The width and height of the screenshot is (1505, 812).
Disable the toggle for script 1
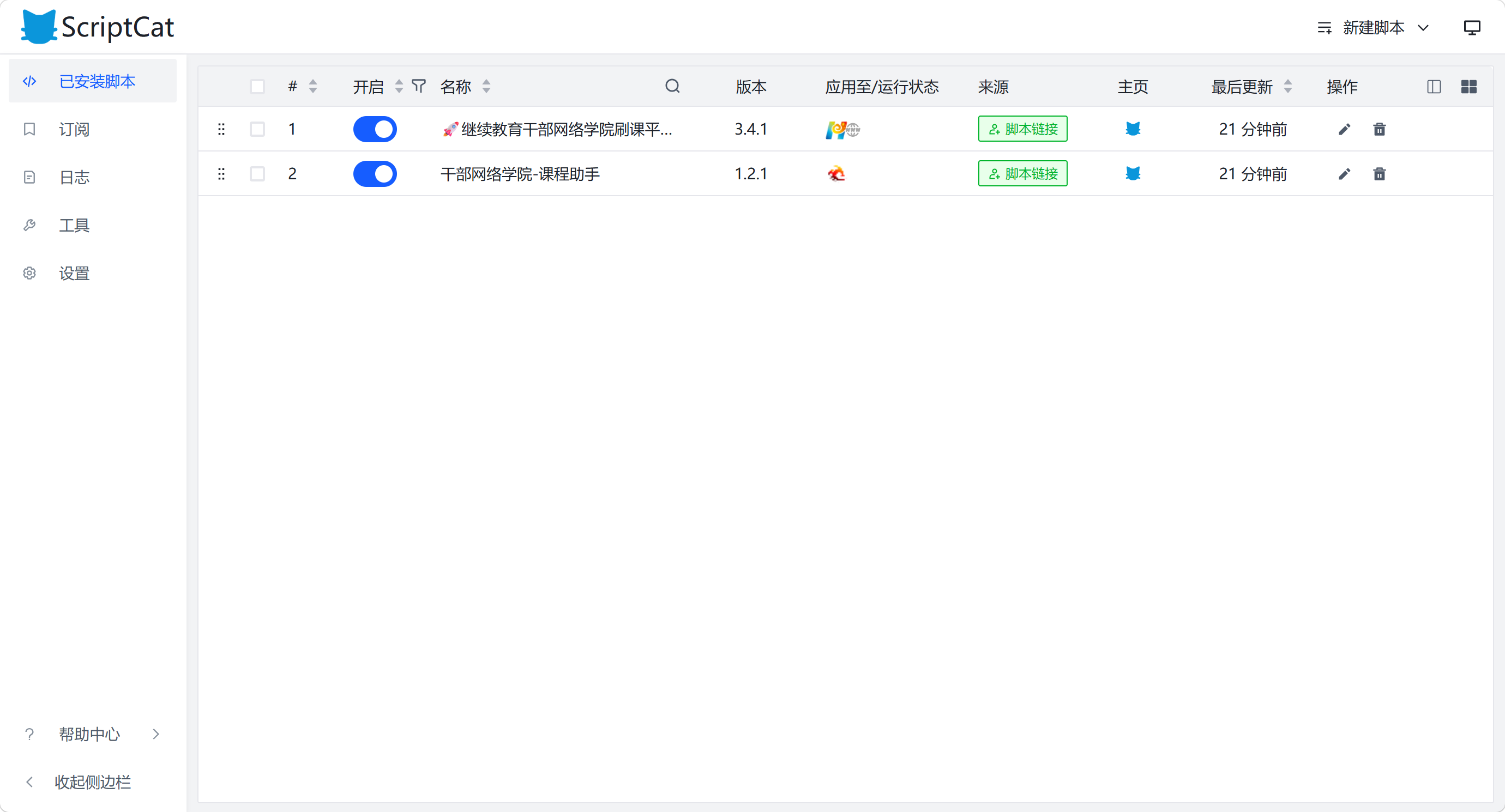375,129
